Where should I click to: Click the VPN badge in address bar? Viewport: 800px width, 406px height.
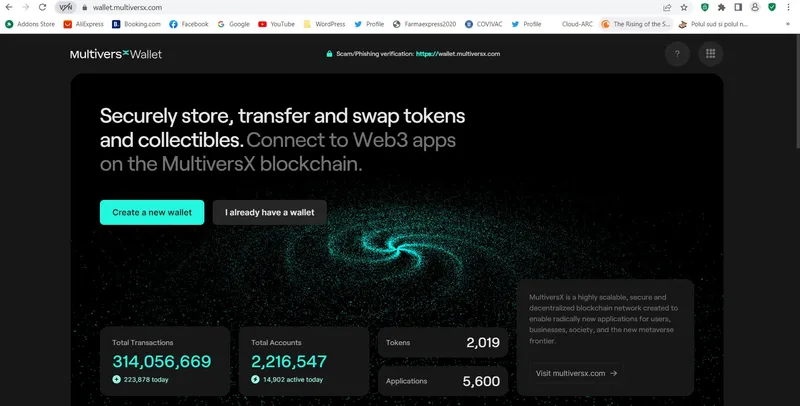66,7
